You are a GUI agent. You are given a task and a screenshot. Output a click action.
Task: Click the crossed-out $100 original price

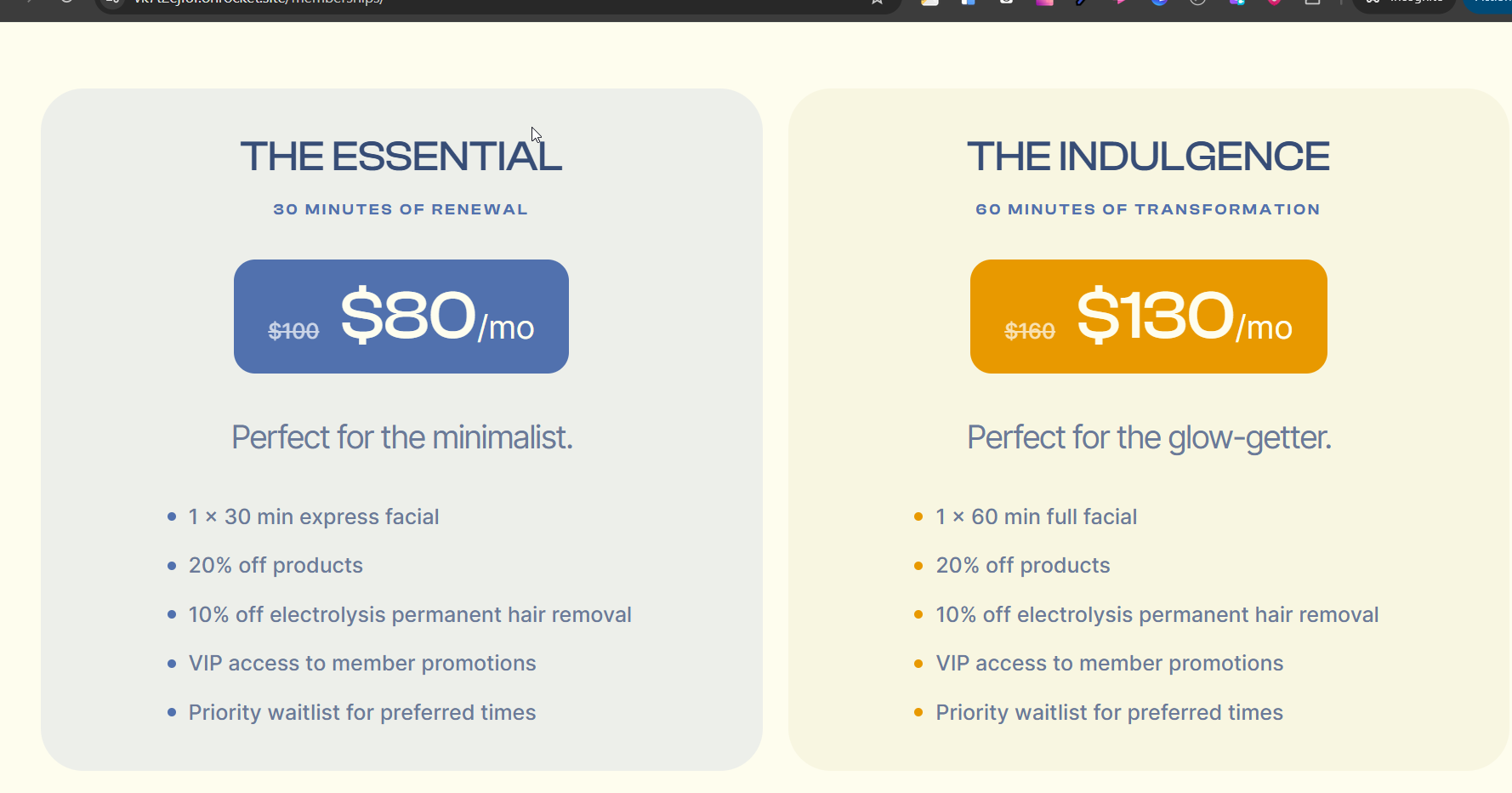coord(293,331)
